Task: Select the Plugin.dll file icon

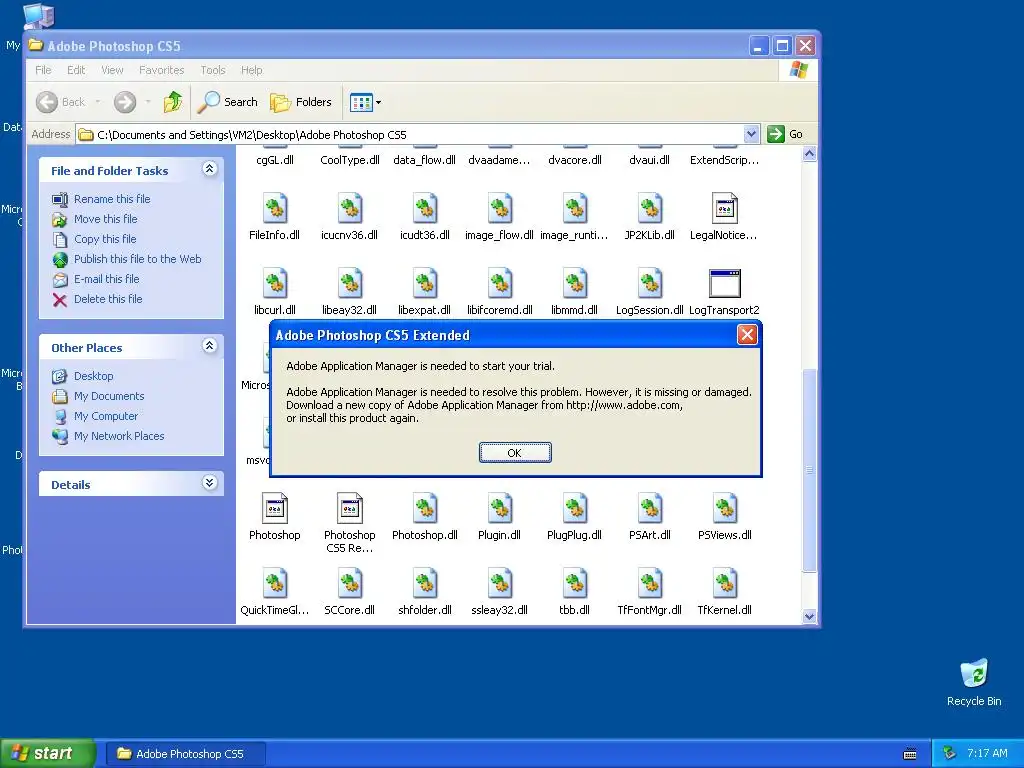Action: pos(500,508)
